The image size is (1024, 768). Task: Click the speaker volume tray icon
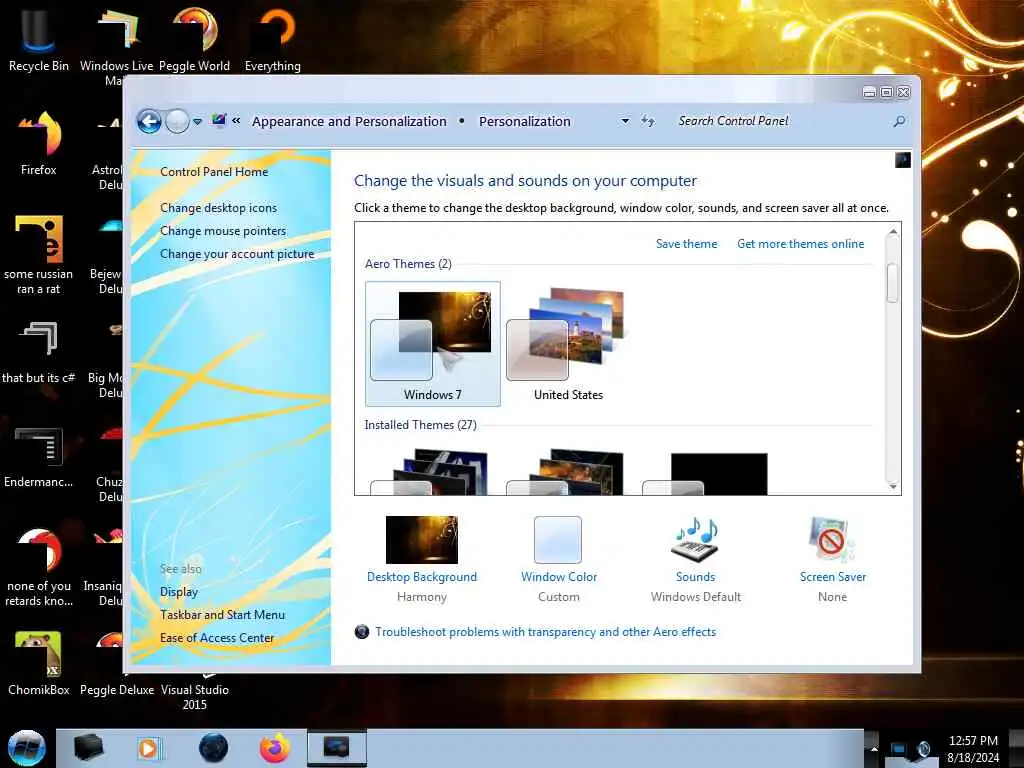tap(924, 749)
